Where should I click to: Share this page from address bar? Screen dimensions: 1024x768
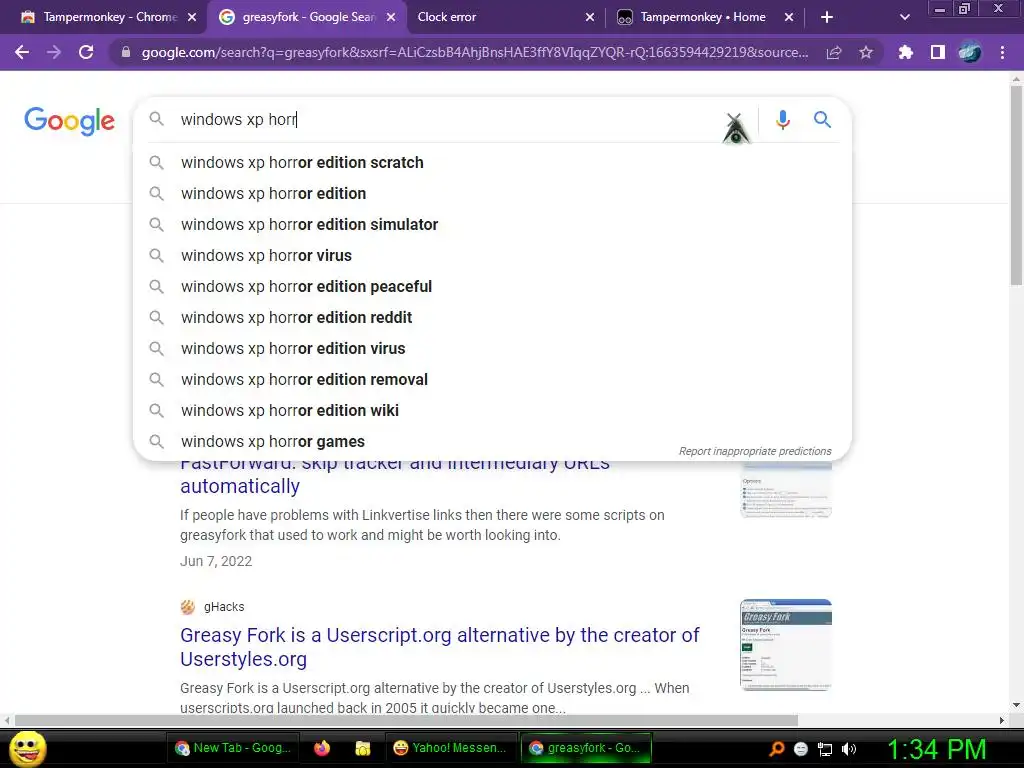click(834, 52)
